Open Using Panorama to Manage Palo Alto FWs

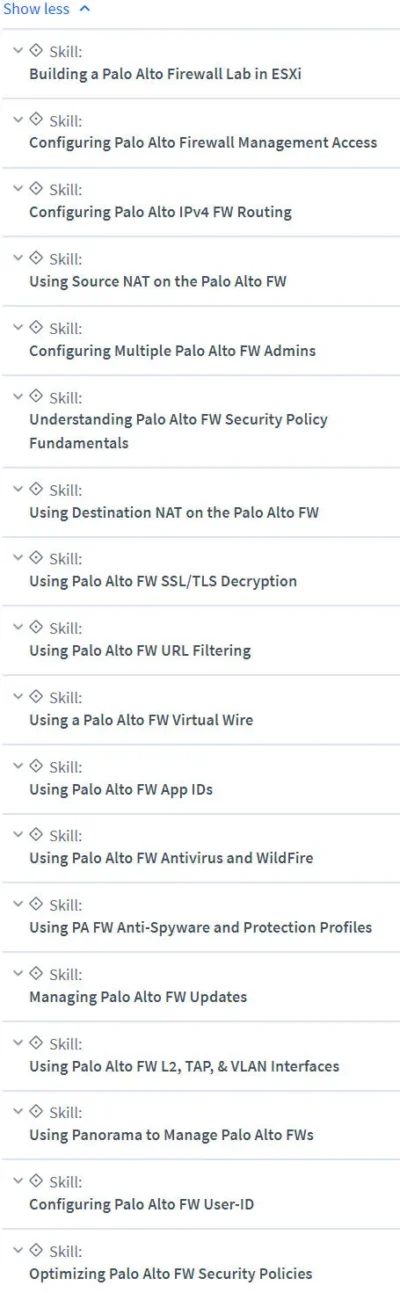(171, 1135)
